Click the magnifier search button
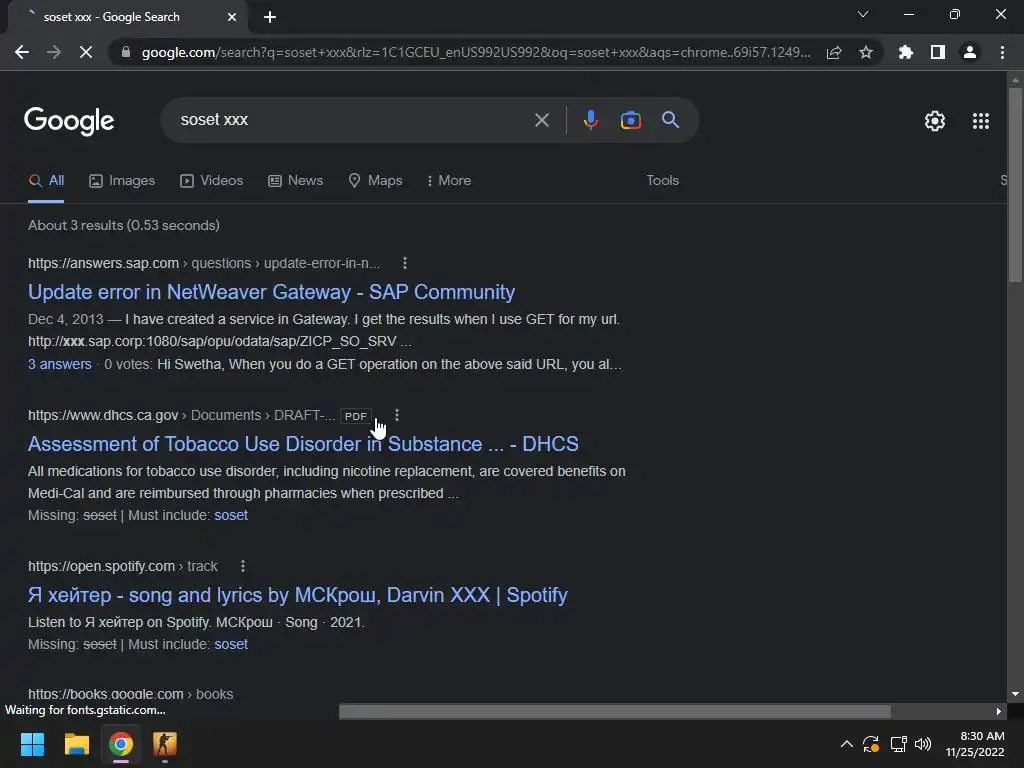Screen dimensions: 1024x768 pos(670,120)
